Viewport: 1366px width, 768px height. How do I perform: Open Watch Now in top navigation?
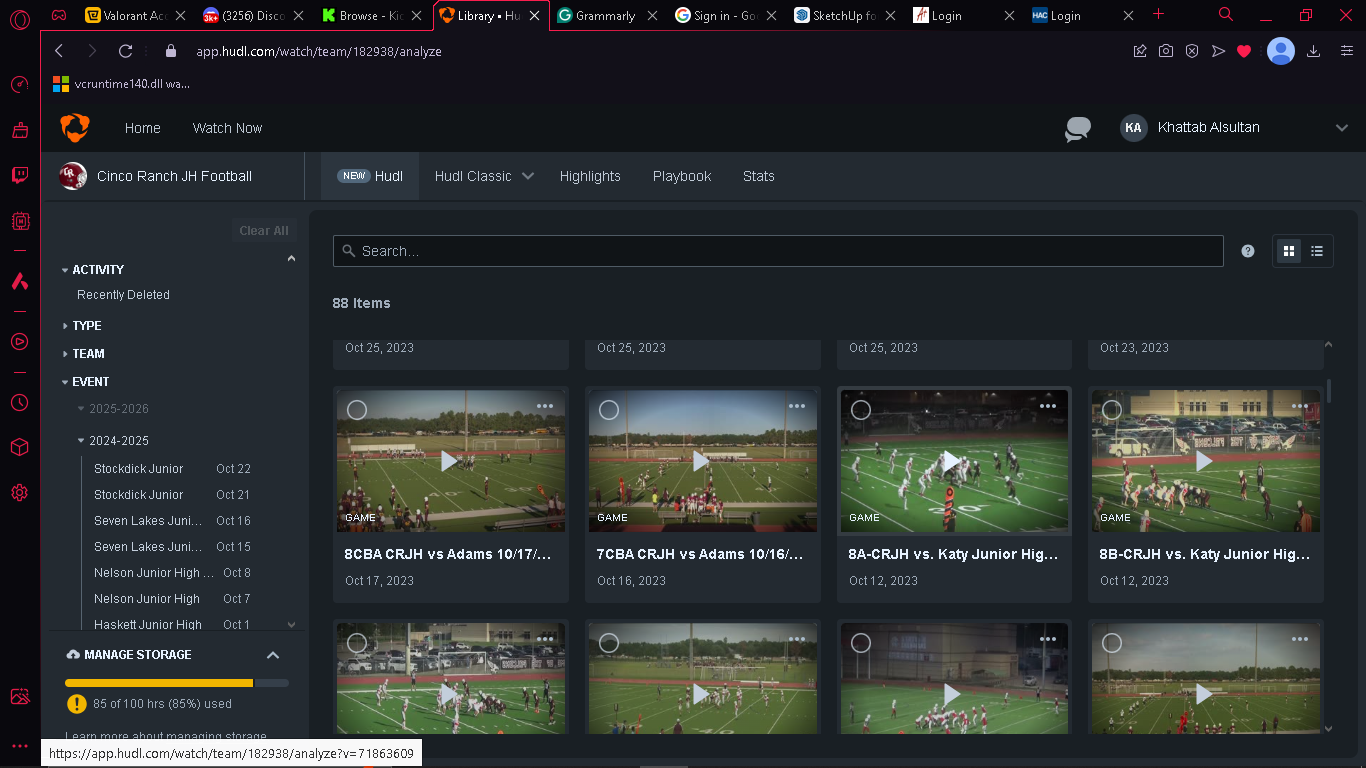pyautogui.click(x=227, y=128)
